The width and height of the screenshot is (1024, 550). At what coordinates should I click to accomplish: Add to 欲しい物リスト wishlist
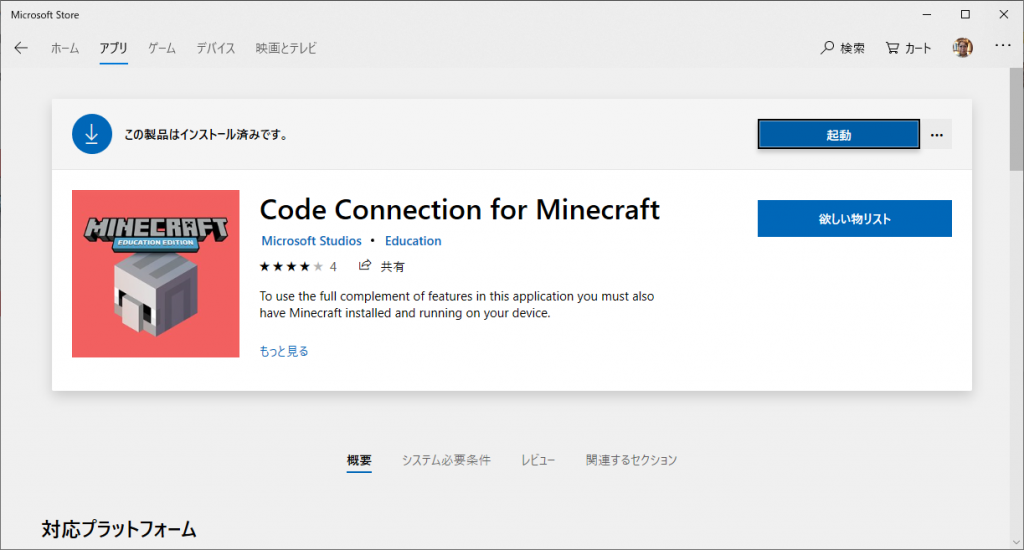coord(854,218)
